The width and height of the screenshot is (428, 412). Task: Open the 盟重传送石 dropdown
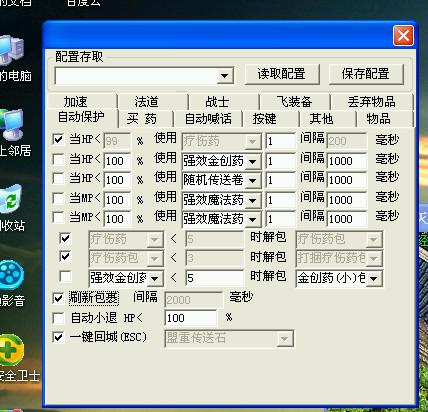pyautogui.click(x=284, y=339)
